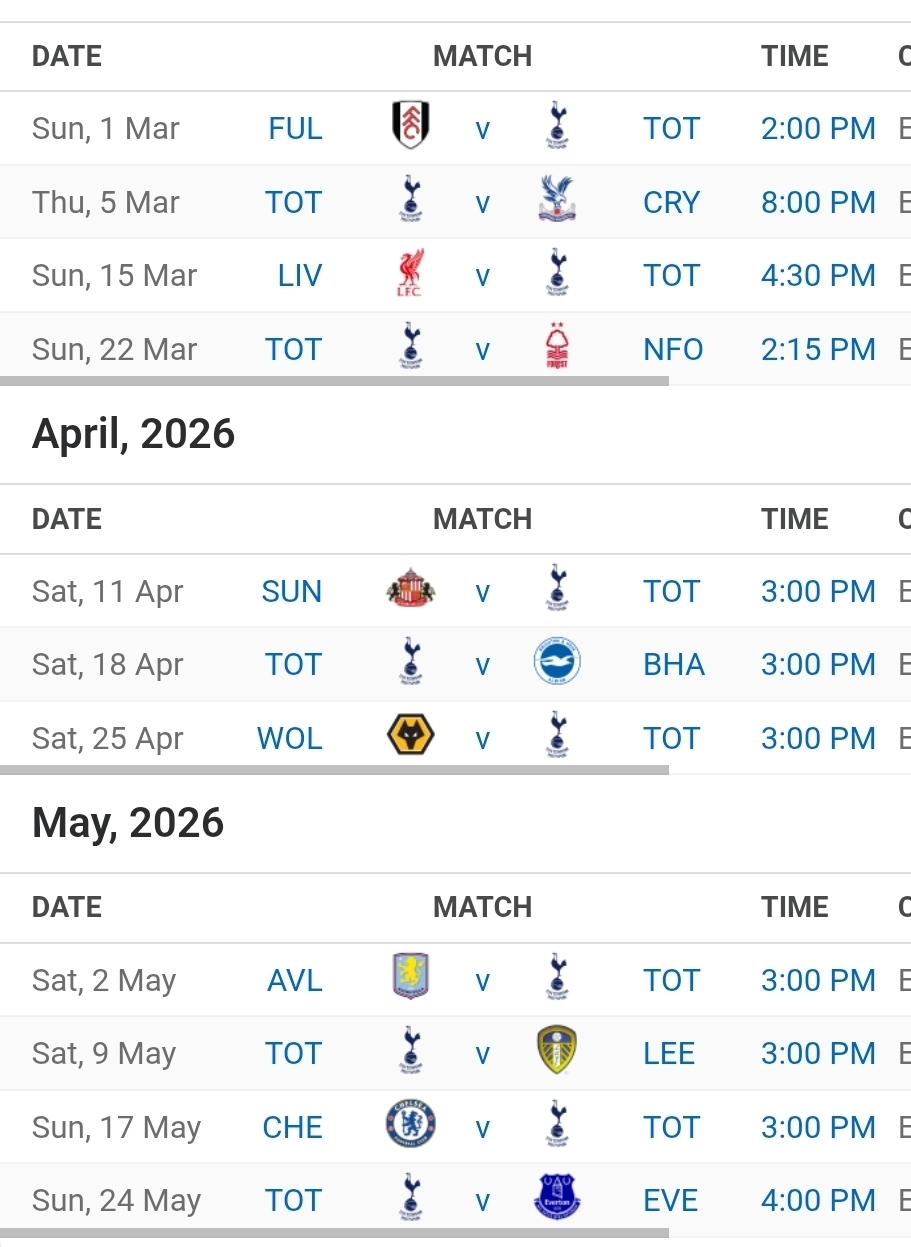Click the Chelsea club crest
911x1247 pixels.
[410, 1126]
